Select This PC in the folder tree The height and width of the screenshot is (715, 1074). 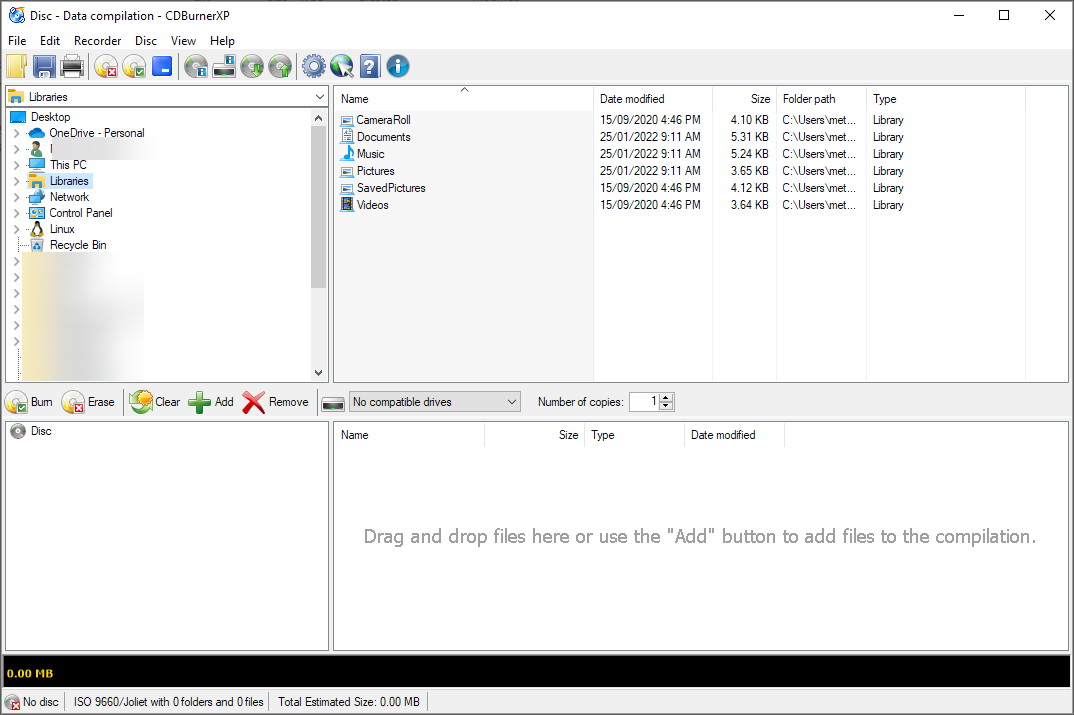click(x=68, y=165)
